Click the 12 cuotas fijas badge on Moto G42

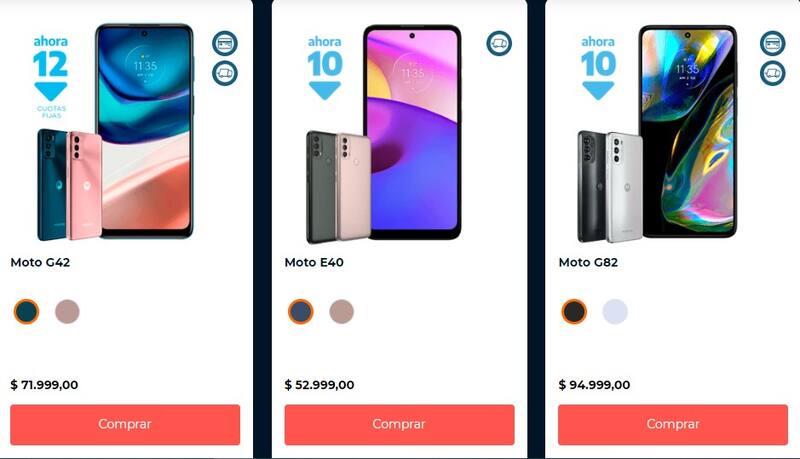click(51, 76)
